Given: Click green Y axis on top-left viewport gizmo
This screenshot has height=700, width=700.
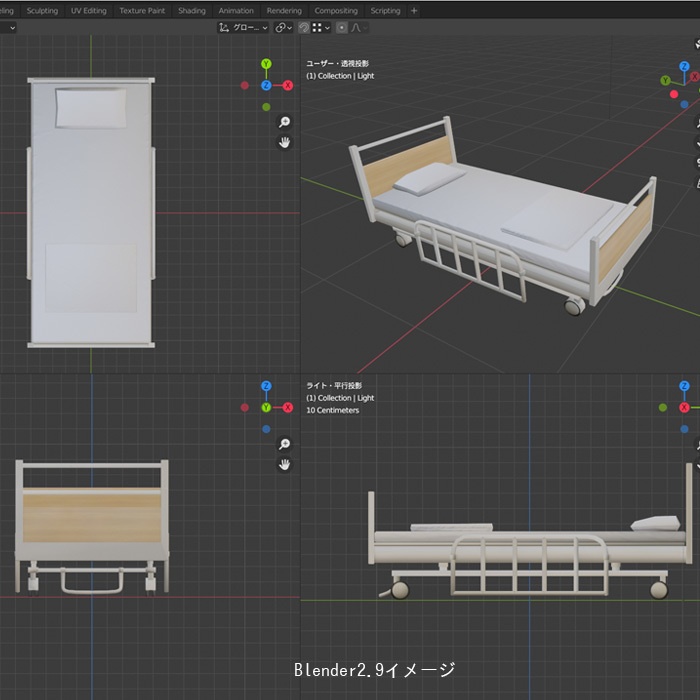Looking at the screenshot, I should pyautogui.click(x=266, y=64).
